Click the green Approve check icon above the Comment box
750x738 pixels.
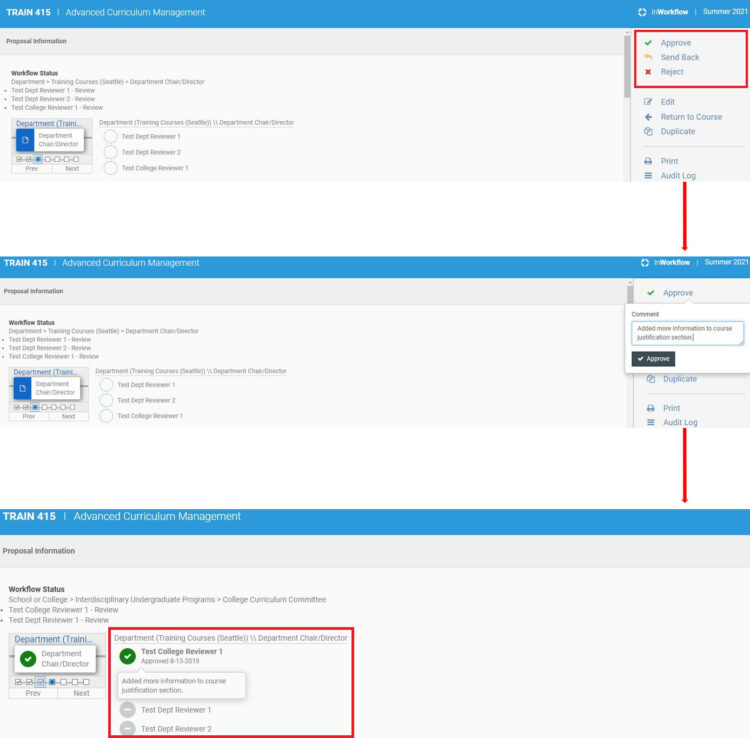(651, 293)
